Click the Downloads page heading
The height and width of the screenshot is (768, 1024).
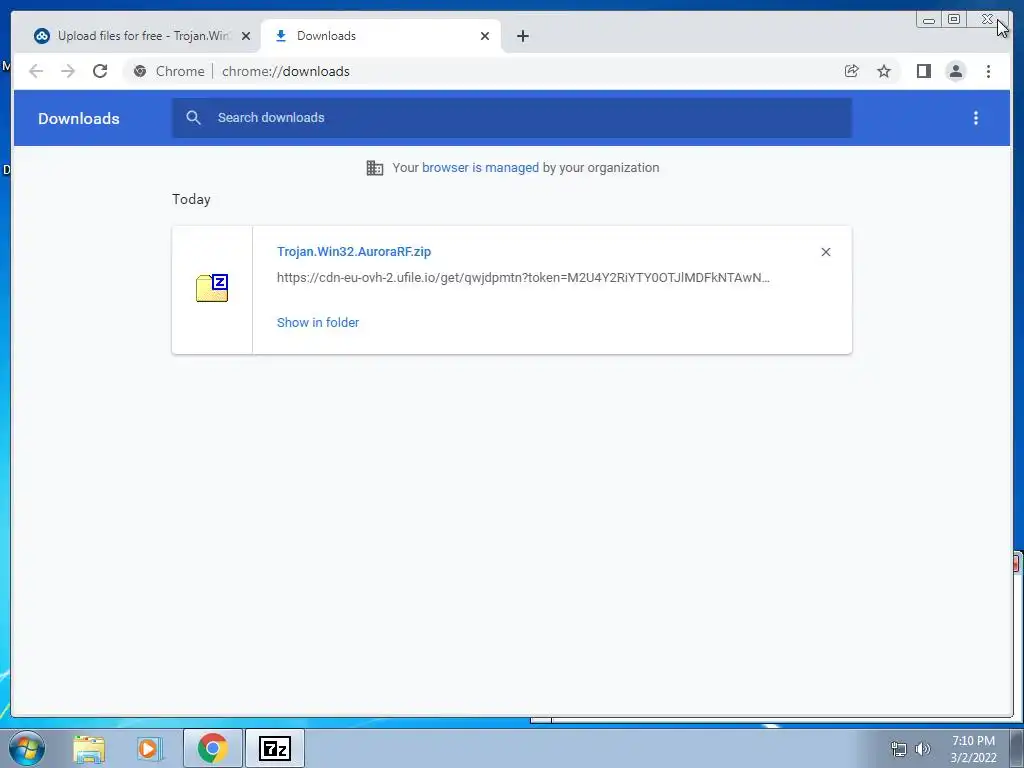click(78, 118)
